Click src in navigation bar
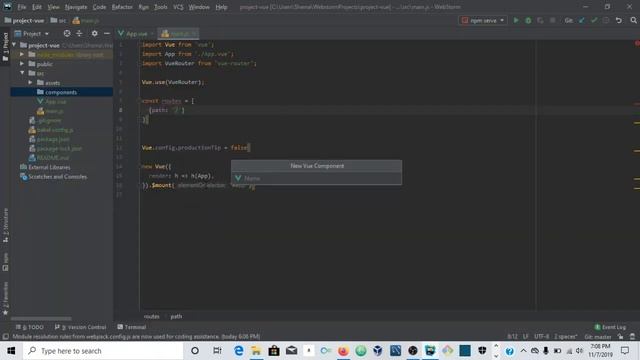 [x=58, y=20]
